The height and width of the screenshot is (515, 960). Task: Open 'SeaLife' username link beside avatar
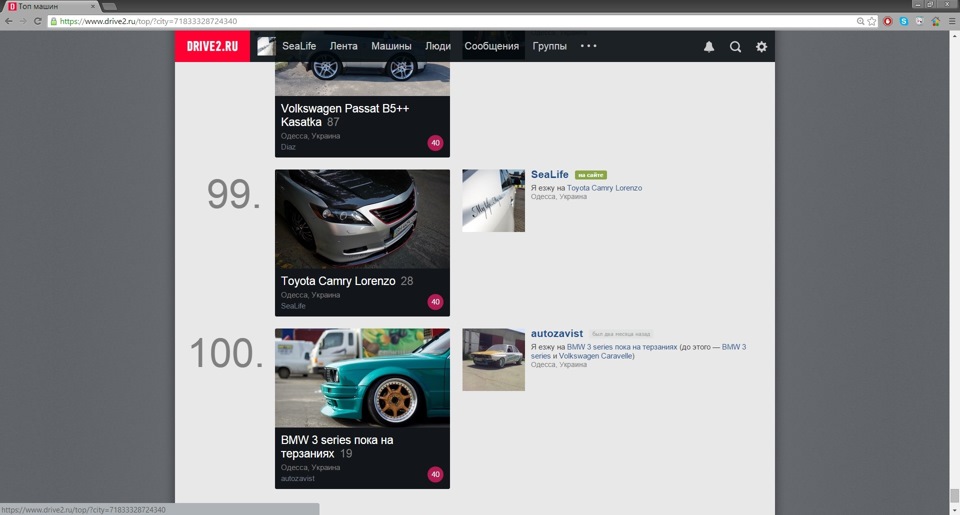[x=550, y=175]
